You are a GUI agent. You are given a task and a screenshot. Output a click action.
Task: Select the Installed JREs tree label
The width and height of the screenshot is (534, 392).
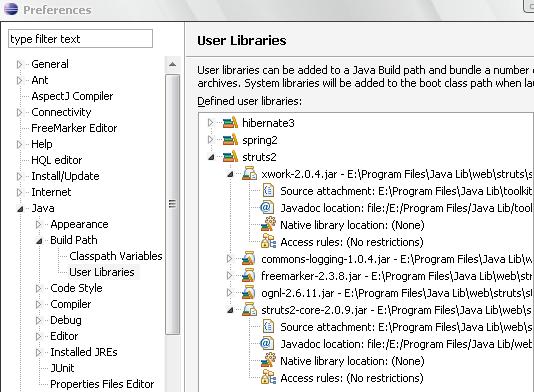[x=84, y=352]
